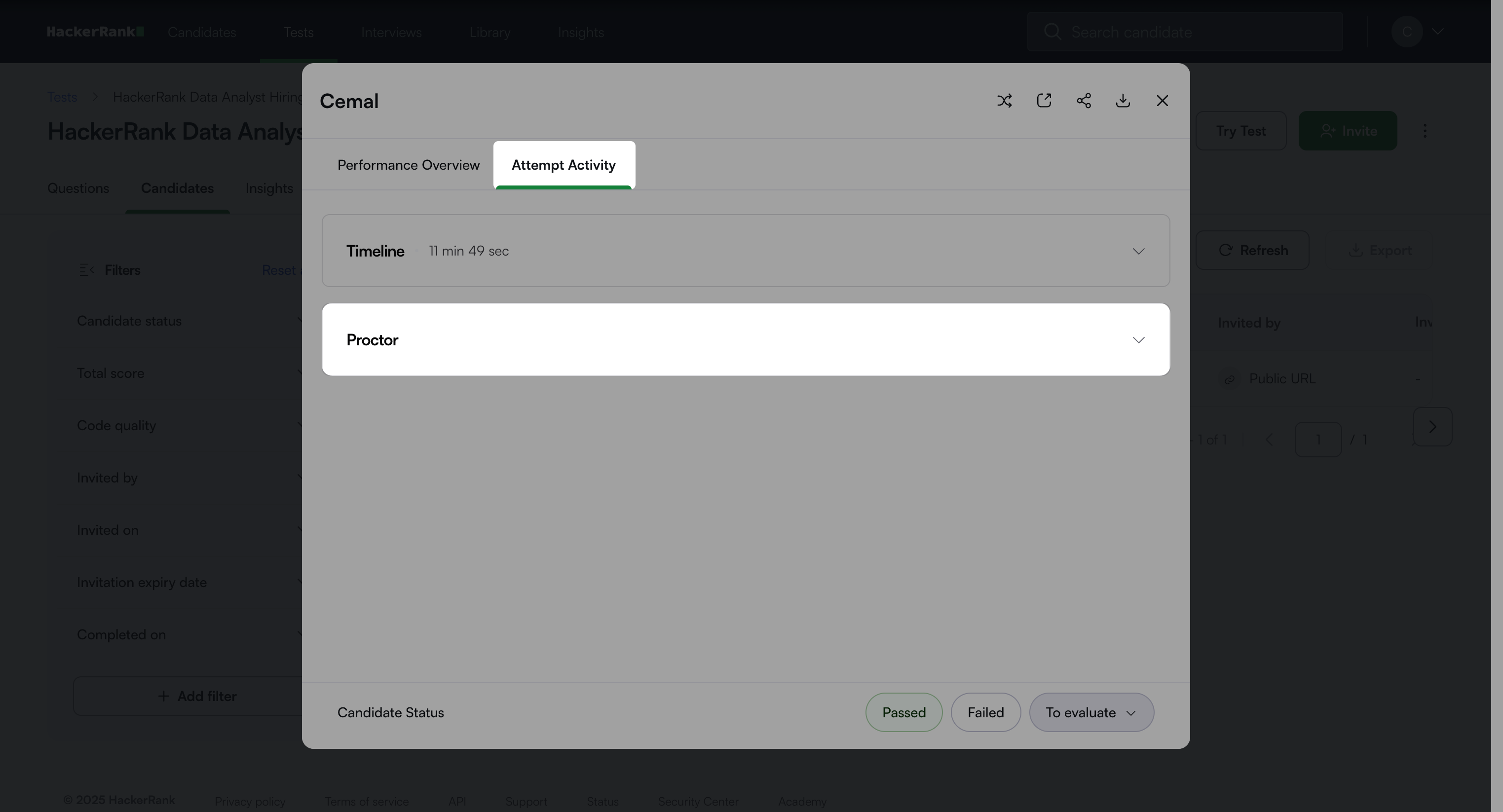Image resolution: width=1503 pixels, height=812 pixels.
Task: Click the Invited by column header
Action: click(1248, 323)
